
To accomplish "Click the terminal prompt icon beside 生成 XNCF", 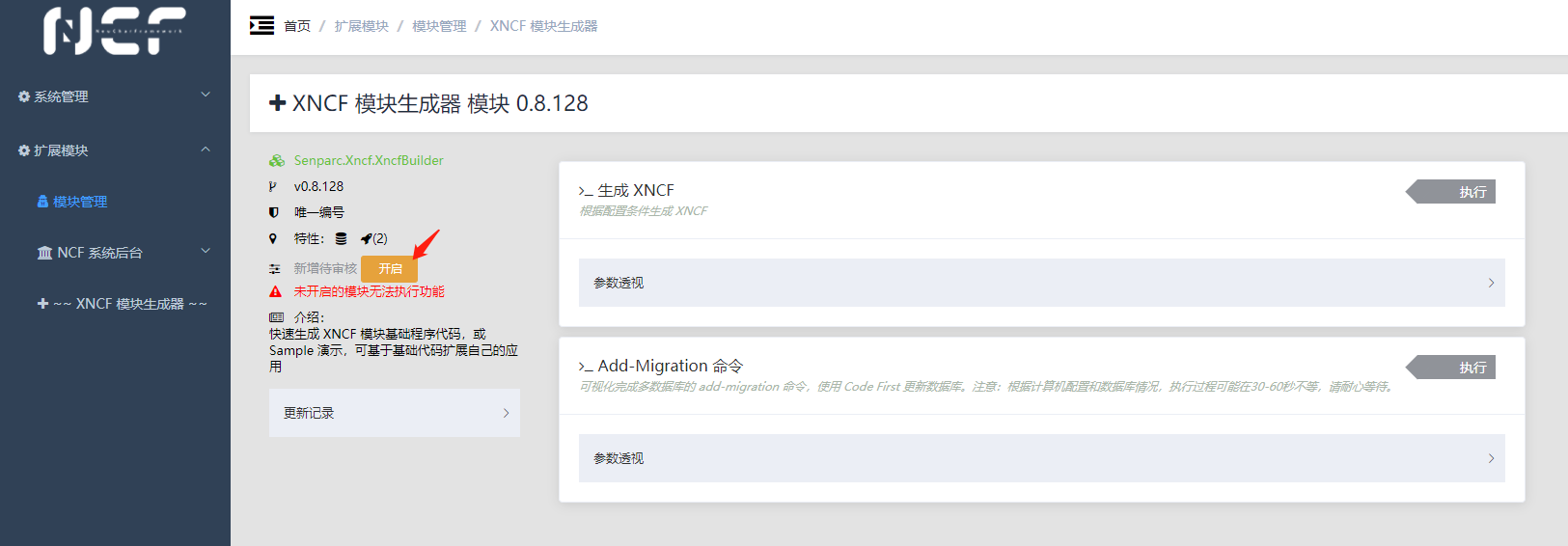I will click(x=586, y=191).
